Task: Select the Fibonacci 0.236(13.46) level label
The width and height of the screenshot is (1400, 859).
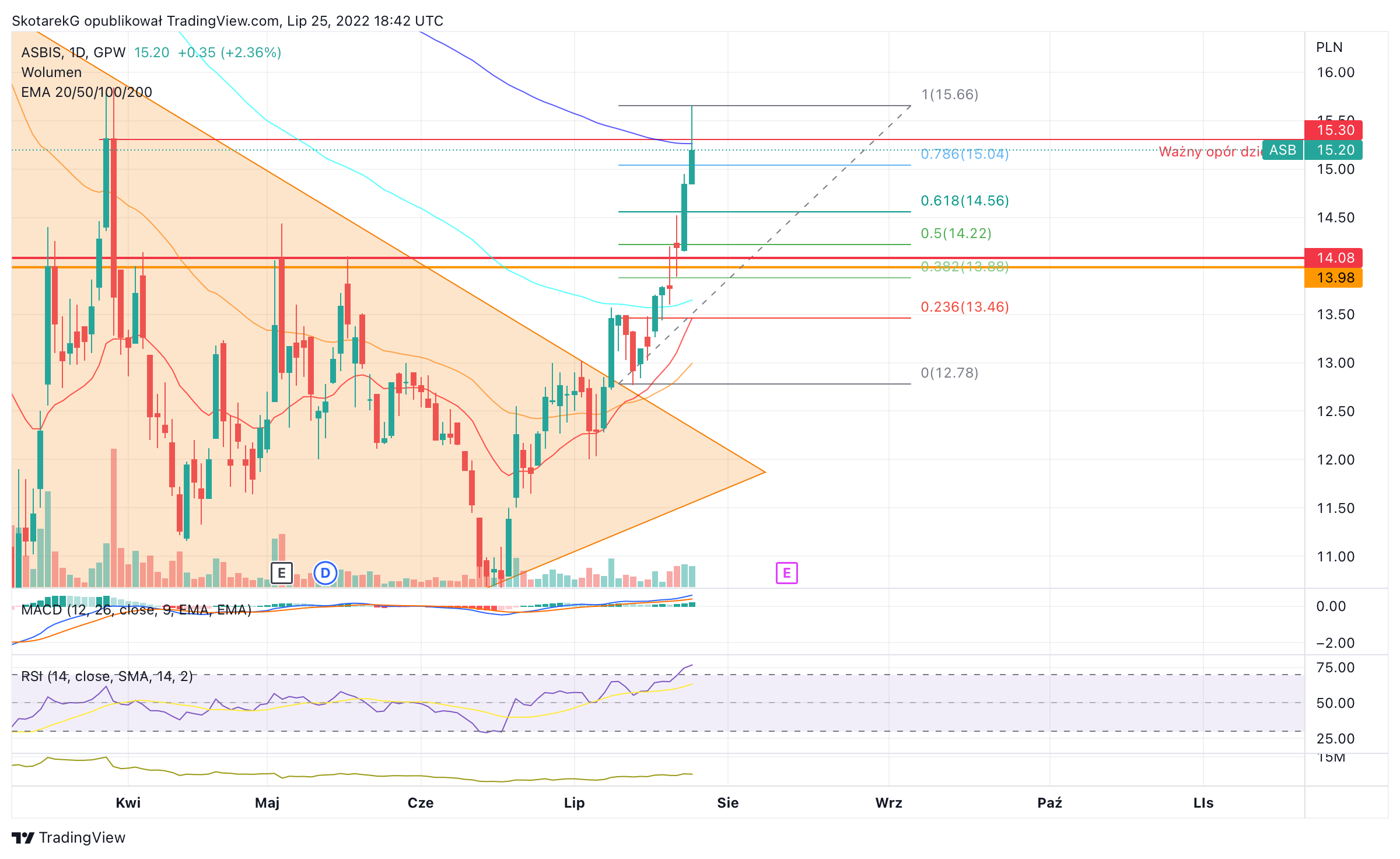Action: coord(965,307)
